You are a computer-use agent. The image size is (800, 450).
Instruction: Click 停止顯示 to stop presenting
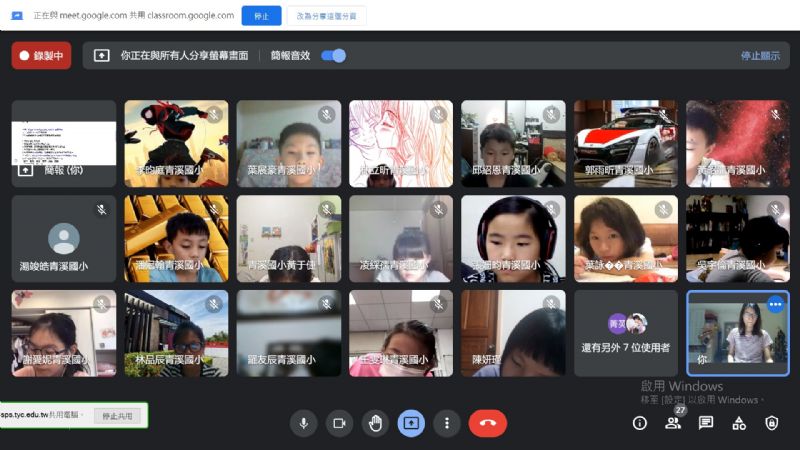pyautogui.click(x=759, y=56)
